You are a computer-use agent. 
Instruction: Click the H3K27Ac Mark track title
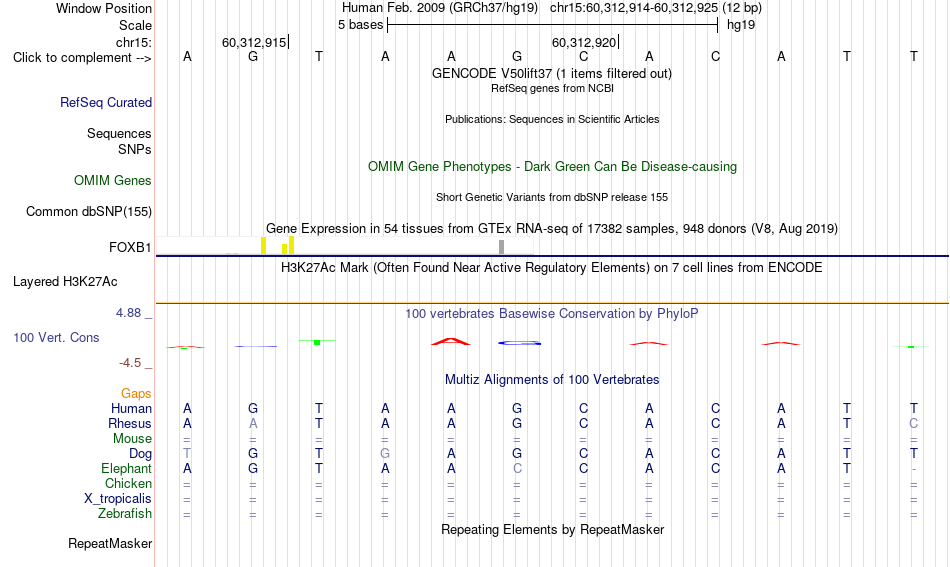(x=552, y=267)
